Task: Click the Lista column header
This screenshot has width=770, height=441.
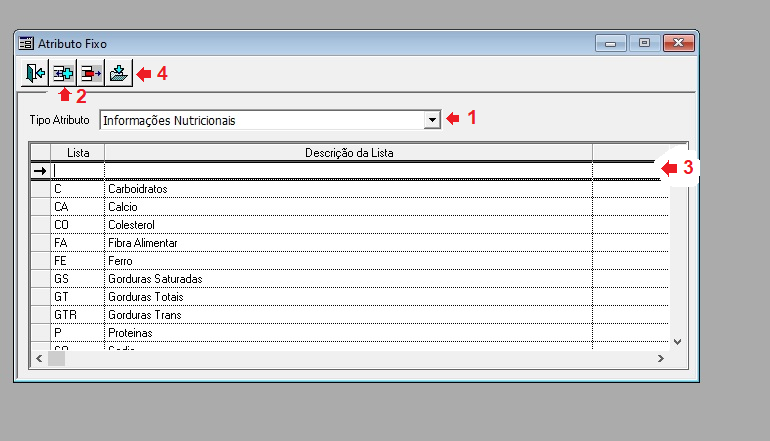Action: (78, 153)
